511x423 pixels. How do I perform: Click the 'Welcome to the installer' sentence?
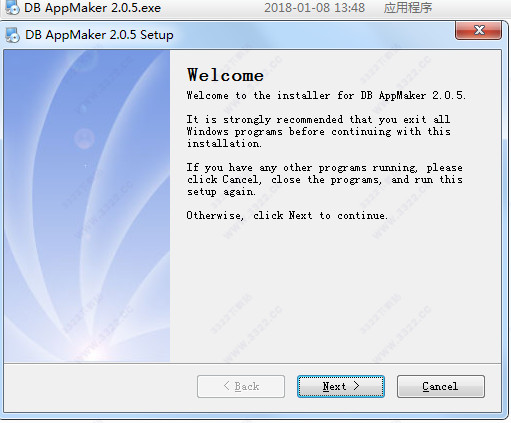pos(326,96)
